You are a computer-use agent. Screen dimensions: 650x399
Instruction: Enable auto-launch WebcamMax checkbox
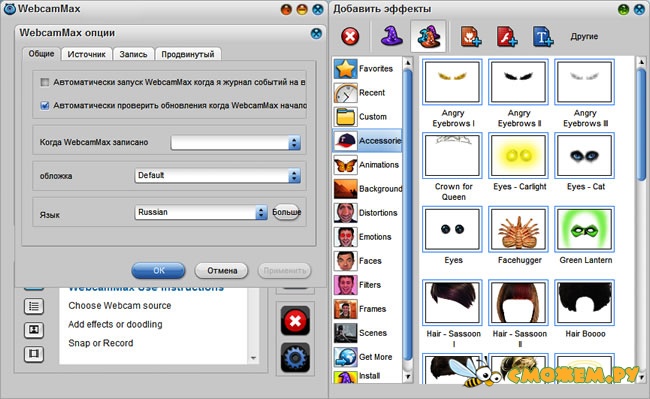tap(44, 82)
